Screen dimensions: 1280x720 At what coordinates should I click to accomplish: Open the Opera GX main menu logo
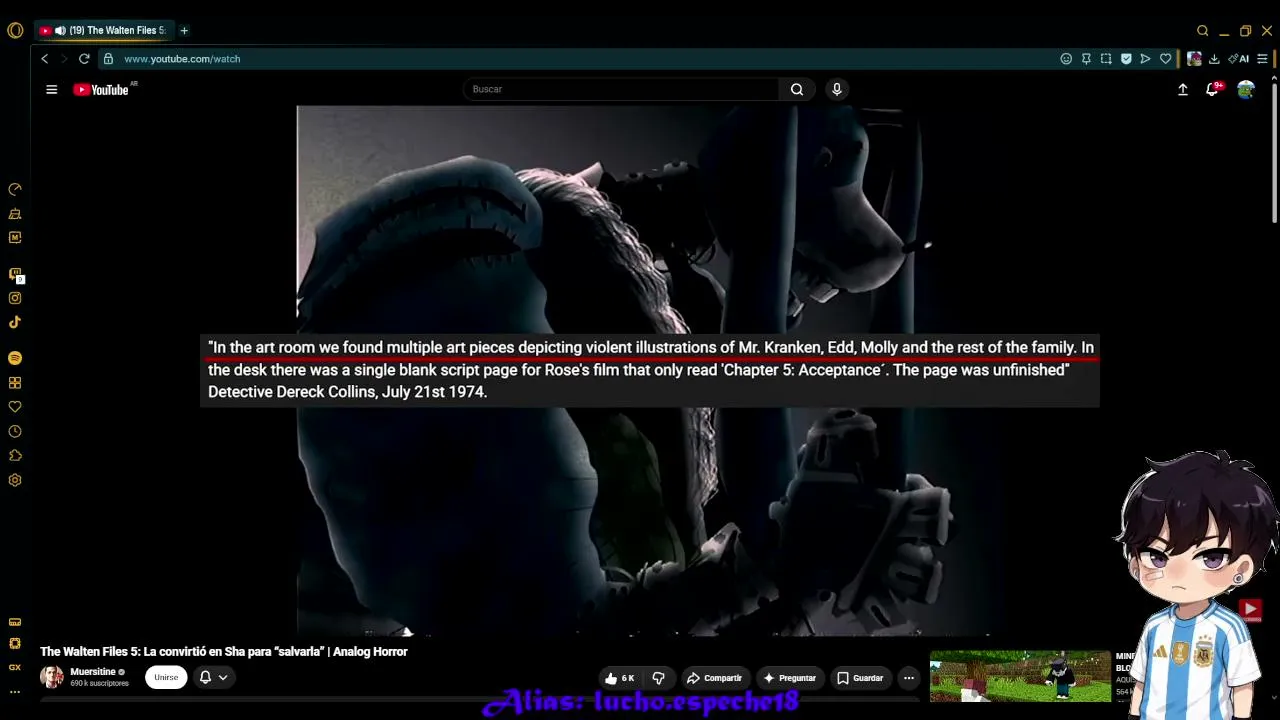point(15,30)
